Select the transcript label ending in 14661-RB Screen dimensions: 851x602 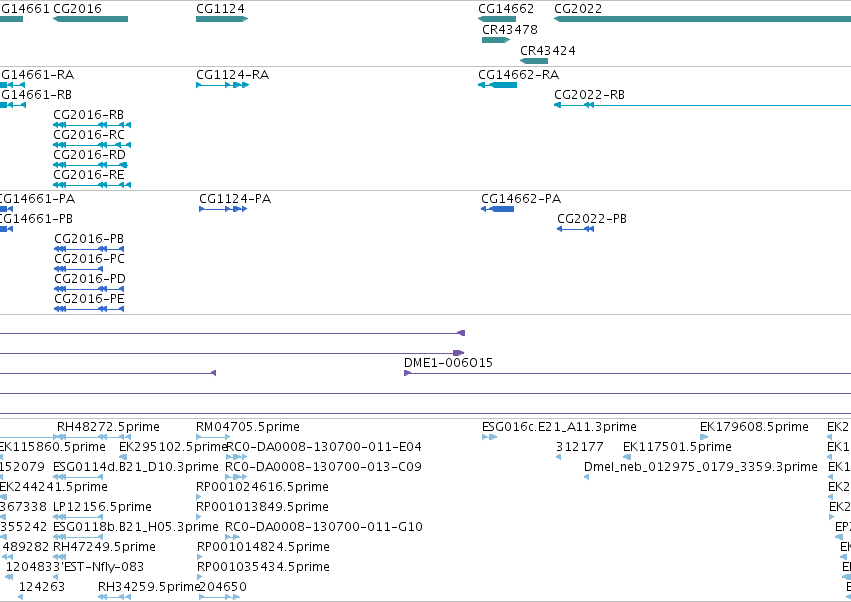(36, 94)
